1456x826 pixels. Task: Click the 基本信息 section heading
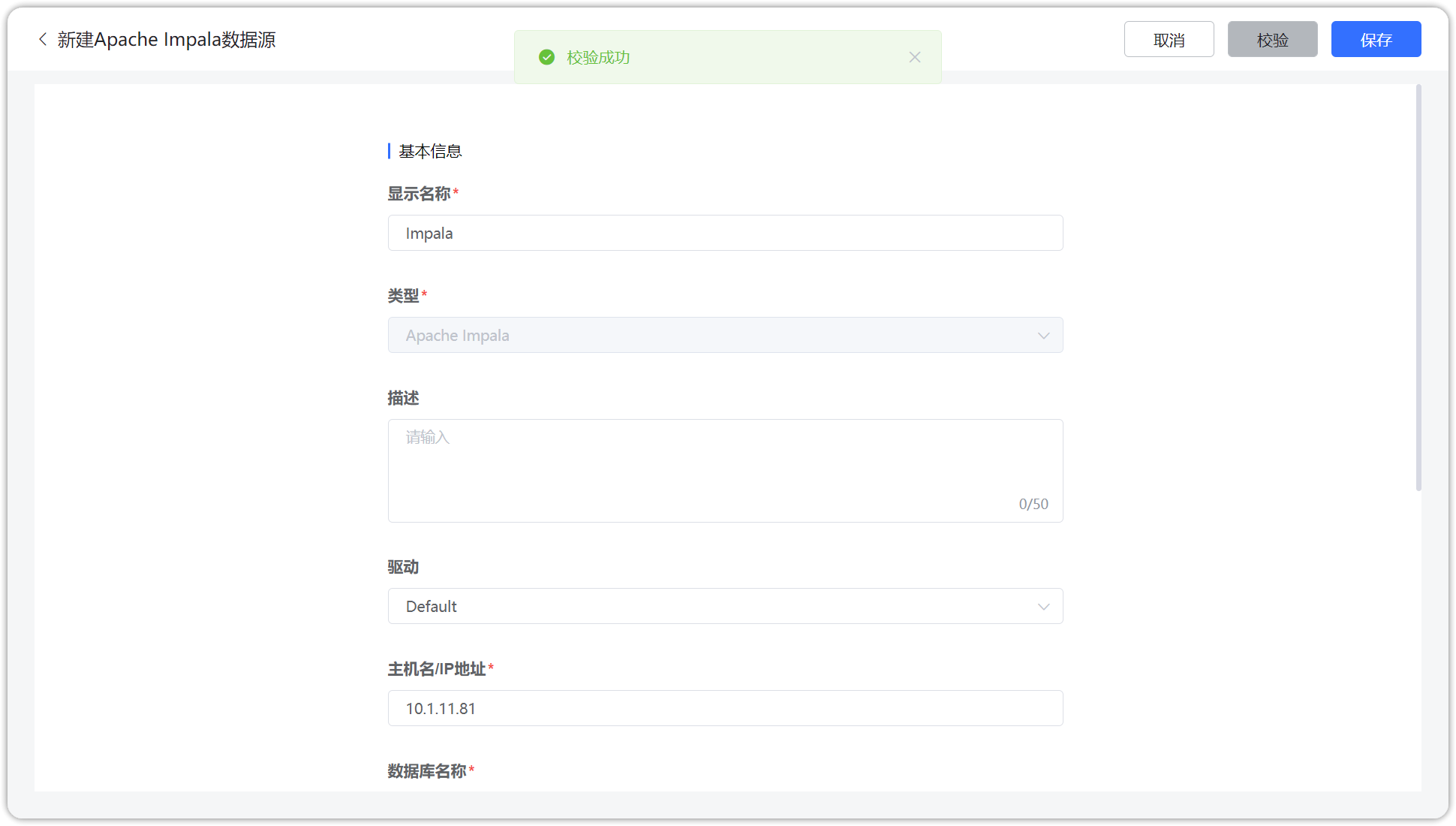(430, 151)
